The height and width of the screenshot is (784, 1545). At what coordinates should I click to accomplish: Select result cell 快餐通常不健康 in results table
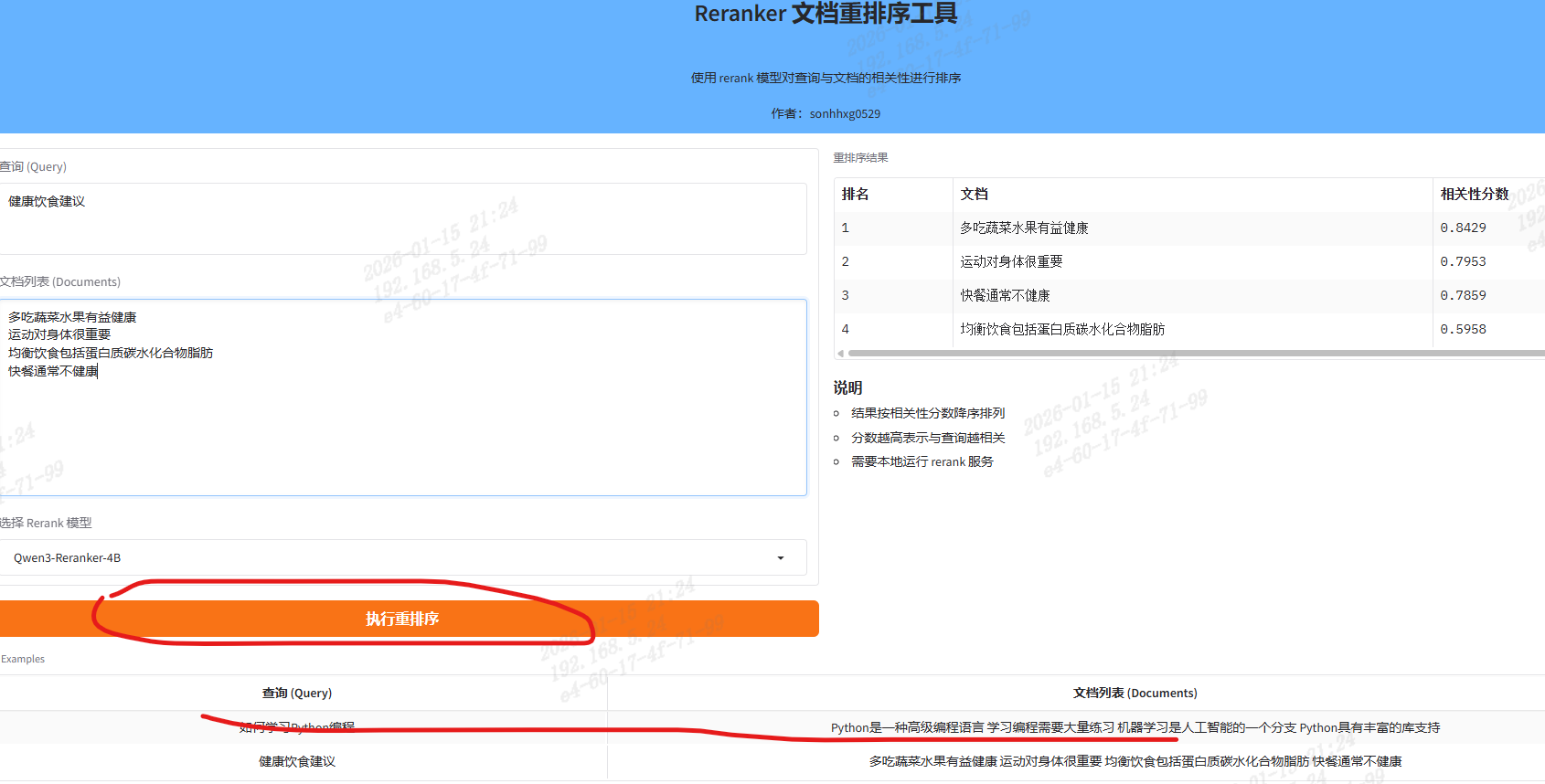click(1005, 296)
